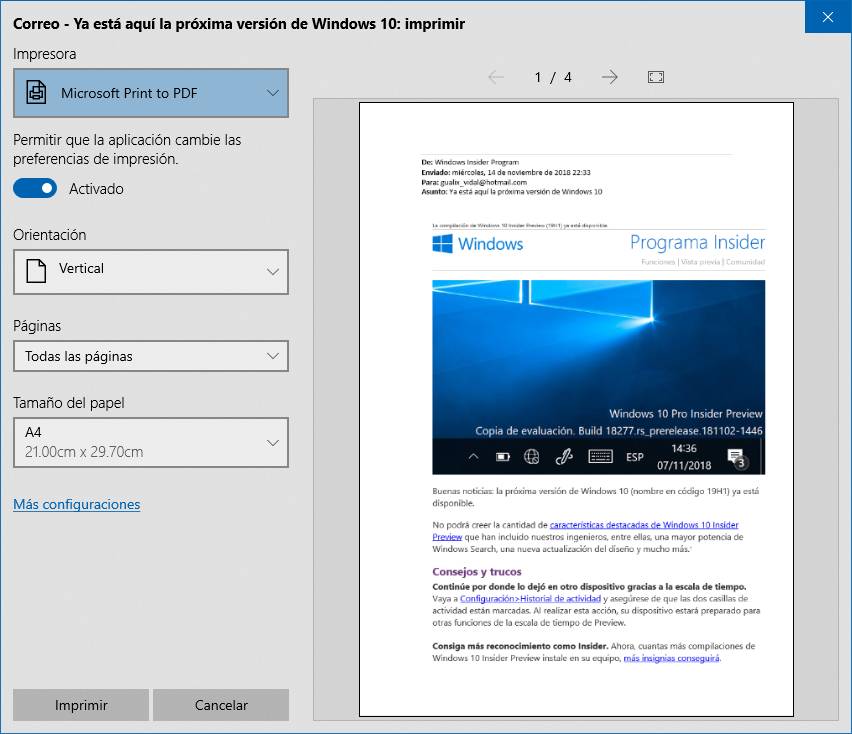Click the Windows logo in the previewed email
The width and height of the screenshot is (852, 734).
(x=443, y=243)
